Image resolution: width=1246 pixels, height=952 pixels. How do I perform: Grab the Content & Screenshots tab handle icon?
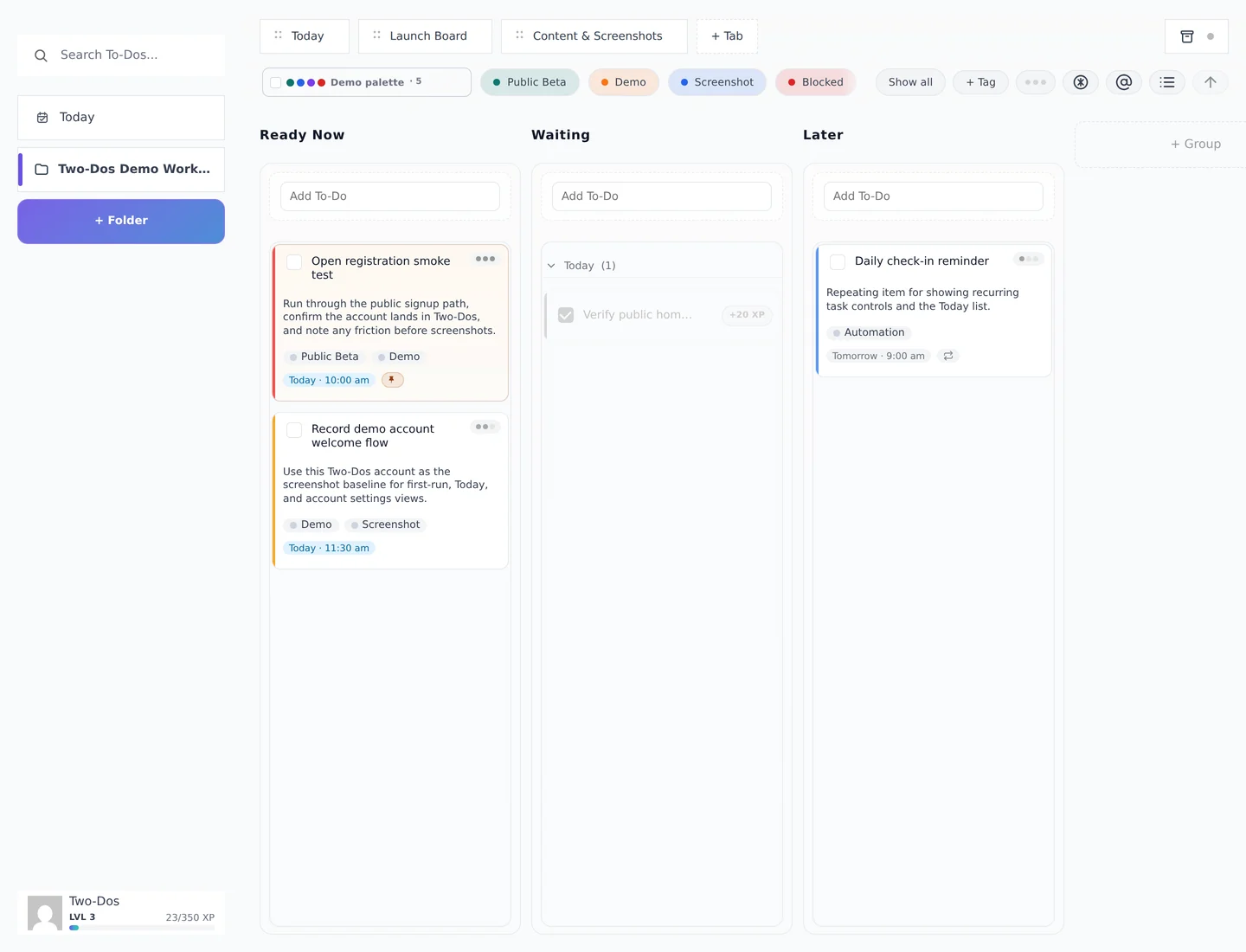click(519, 35)
